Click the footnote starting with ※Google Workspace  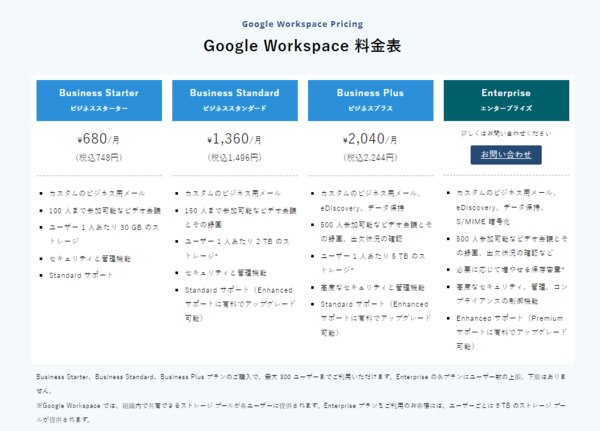coord(301,412)
